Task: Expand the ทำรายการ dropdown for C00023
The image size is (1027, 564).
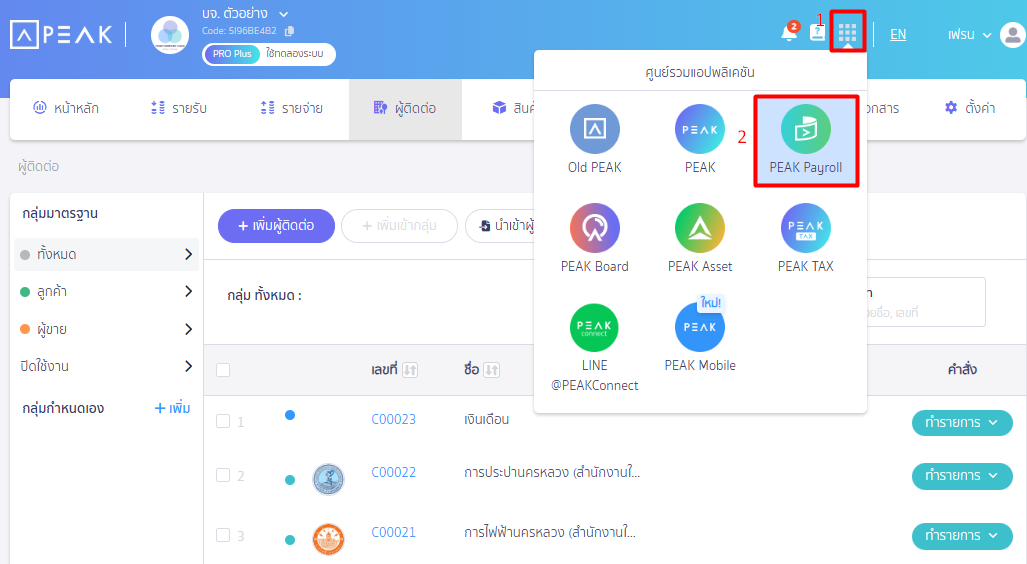Action: point(961,423)
